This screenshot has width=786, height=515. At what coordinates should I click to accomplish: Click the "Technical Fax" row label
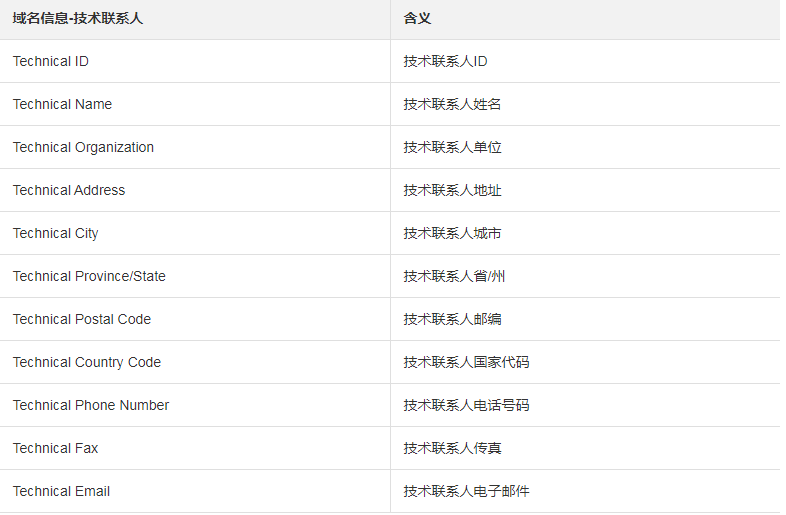pos(56,449)
